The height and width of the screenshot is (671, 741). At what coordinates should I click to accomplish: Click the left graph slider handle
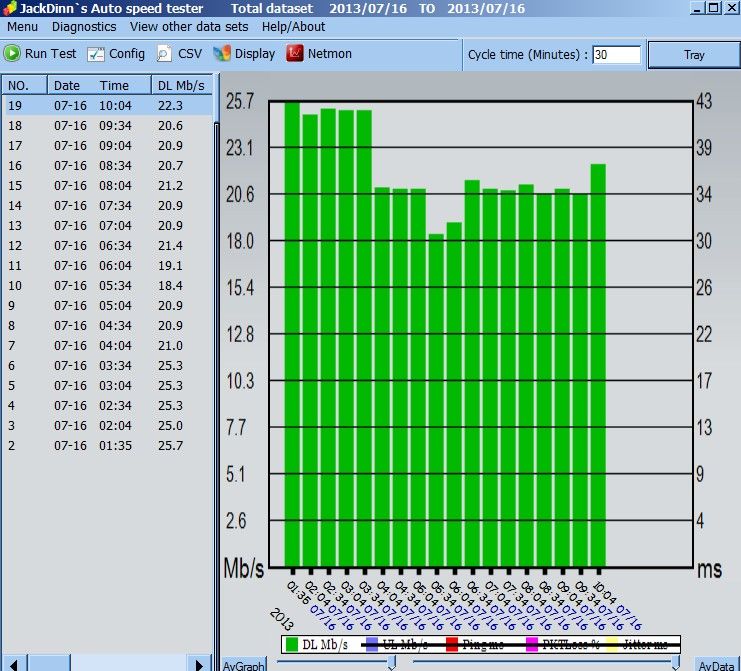pos(391,663)
